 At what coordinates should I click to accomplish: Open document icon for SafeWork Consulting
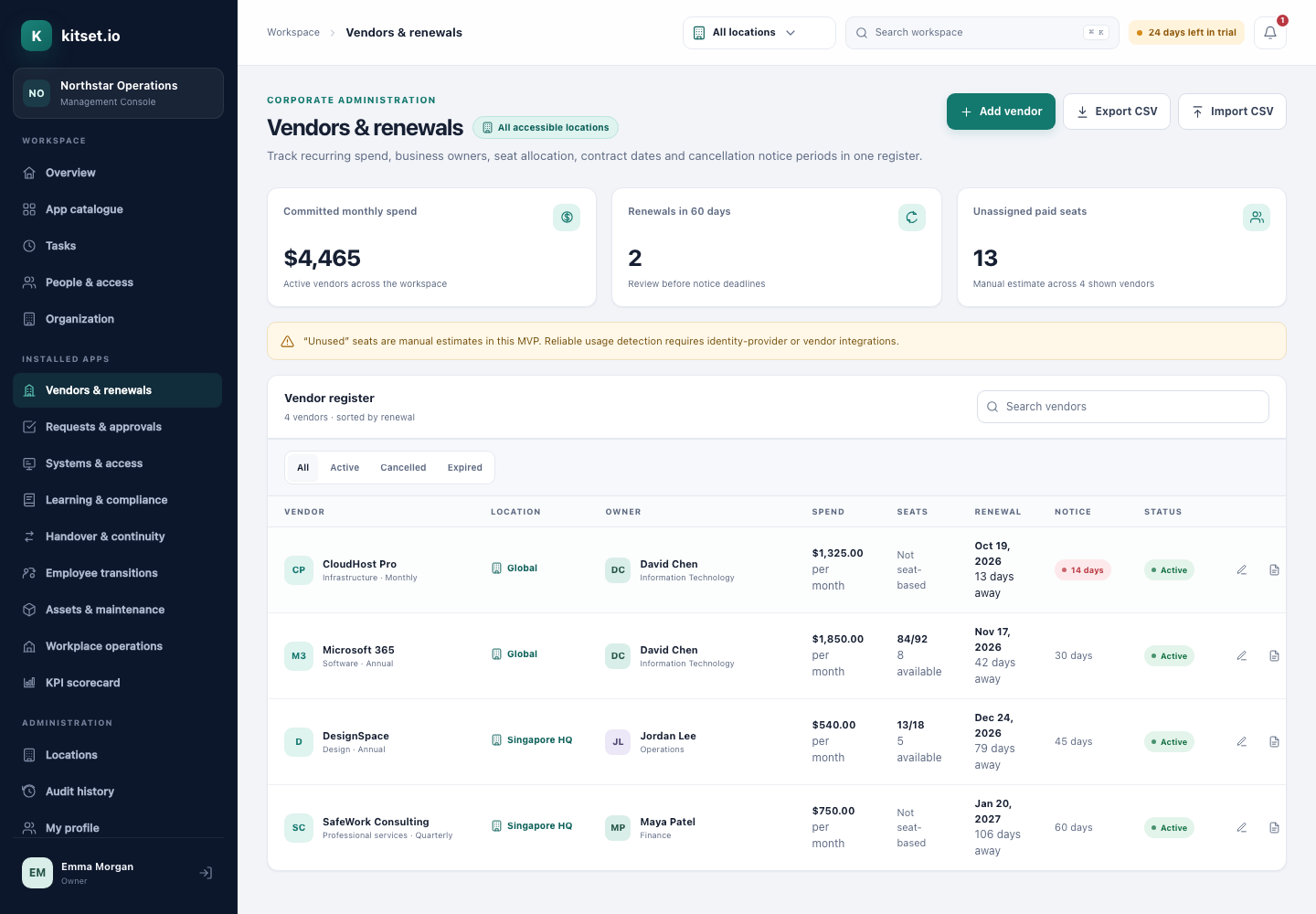tap(1274, 827)
